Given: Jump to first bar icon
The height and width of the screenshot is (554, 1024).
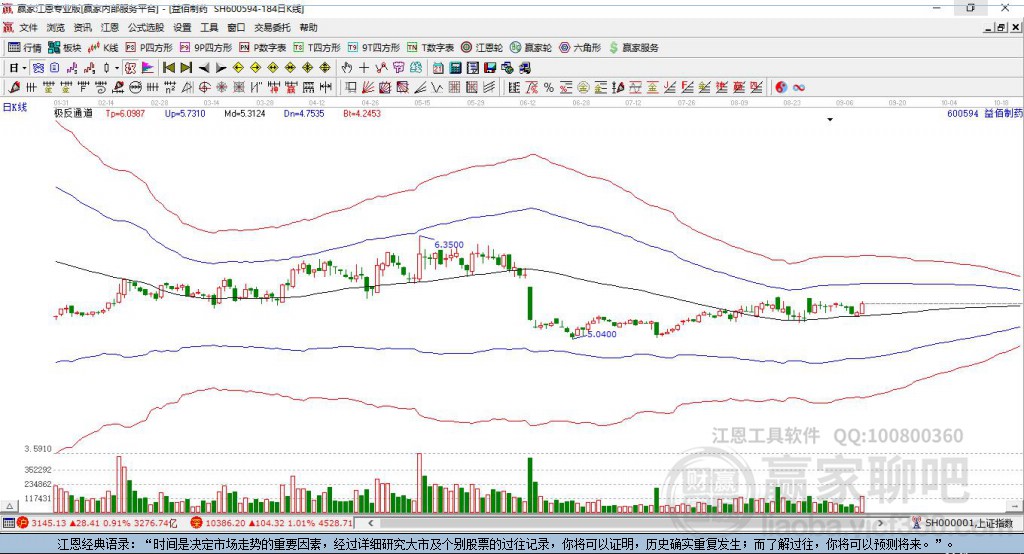Looking at the screenshot, I should tap(168, 68).
